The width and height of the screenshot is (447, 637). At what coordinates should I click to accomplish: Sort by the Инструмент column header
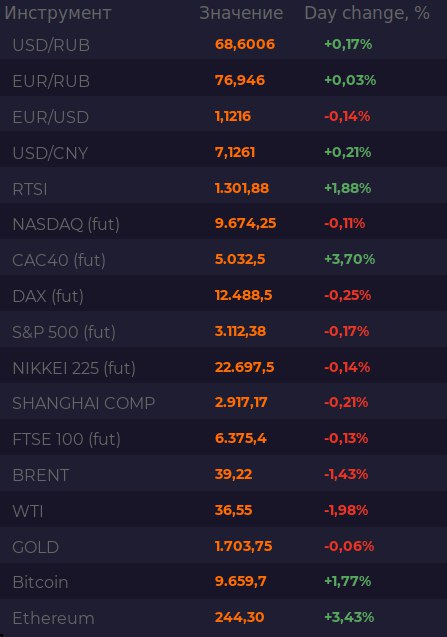point(57,13)
